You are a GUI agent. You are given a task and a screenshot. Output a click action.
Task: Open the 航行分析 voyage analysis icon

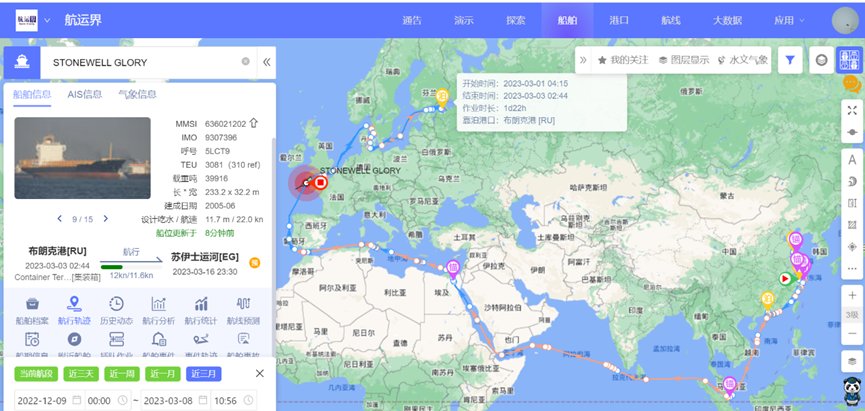pyautogui.click(x=158, y=309)
